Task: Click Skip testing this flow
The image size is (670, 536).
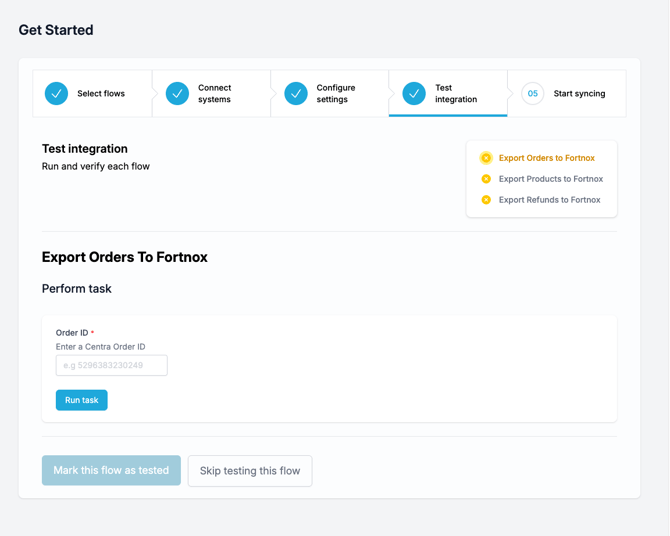Action: [x=250, y=471]
